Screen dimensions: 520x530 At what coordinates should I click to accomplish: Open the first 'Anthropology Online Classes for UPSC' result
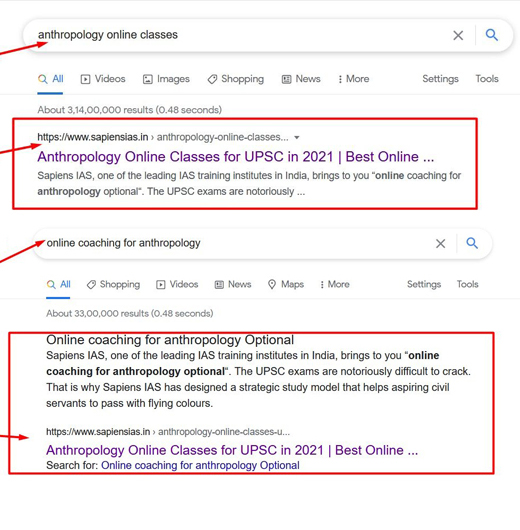(236, 157)
